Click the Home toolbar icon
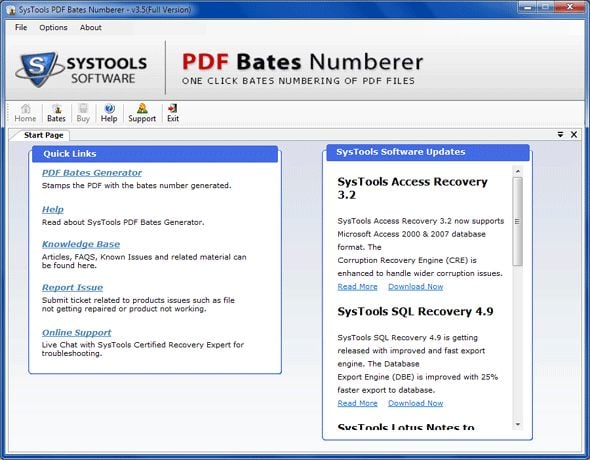This screenshot has height=460, width=590. point(25,113)
